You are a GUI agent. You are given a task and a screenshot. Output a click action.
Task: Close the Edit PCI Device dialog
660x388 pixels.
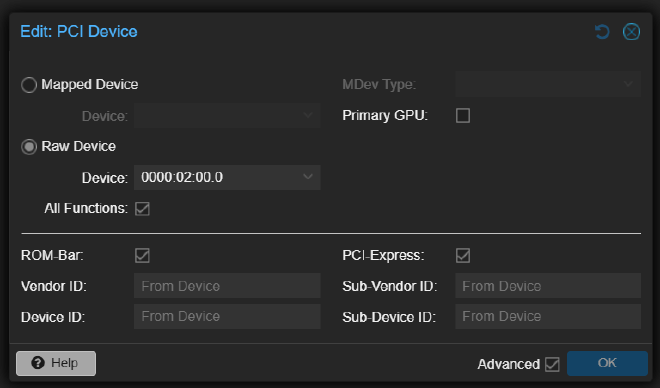pyautogui.click(x=631, y=32)
